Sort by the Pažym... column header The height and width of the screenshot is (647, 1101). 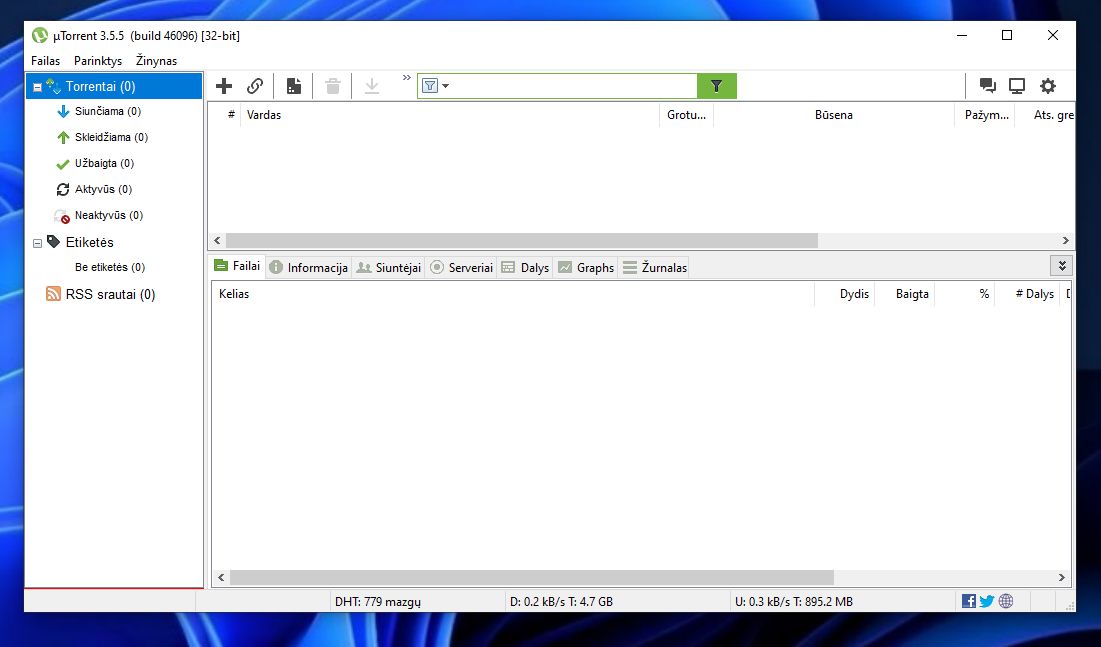tap(984, 115)
